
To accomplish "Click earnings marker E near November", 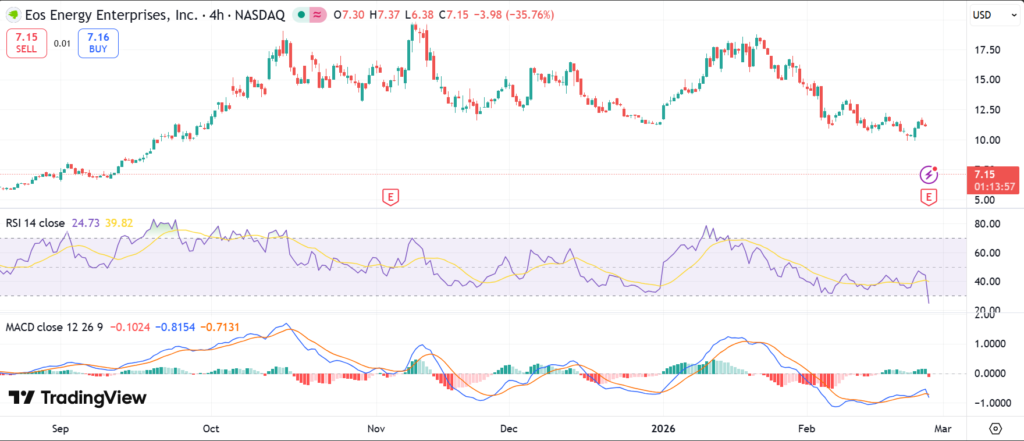I will coord(391,197).
